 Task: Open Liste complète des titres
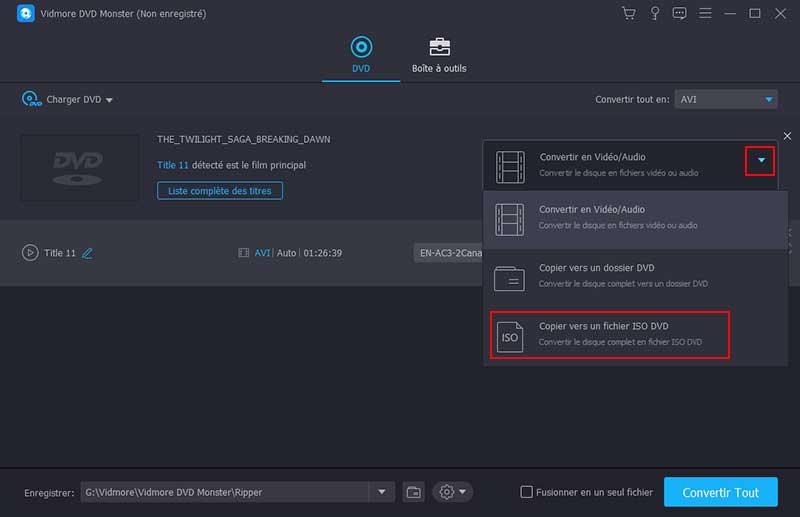tap(220, 190)
